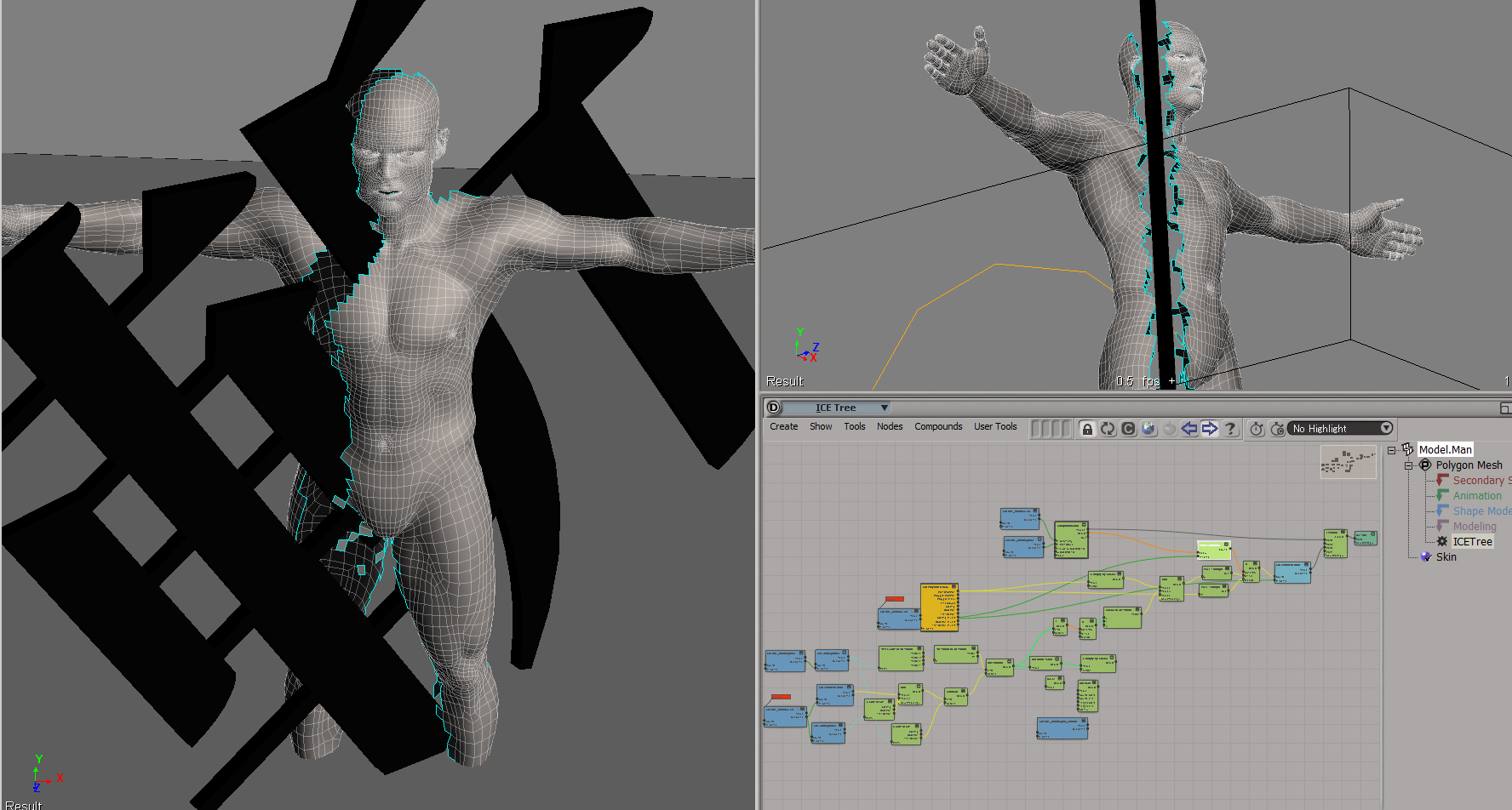Collapse the Model.Man tree node

[1392, 450]
